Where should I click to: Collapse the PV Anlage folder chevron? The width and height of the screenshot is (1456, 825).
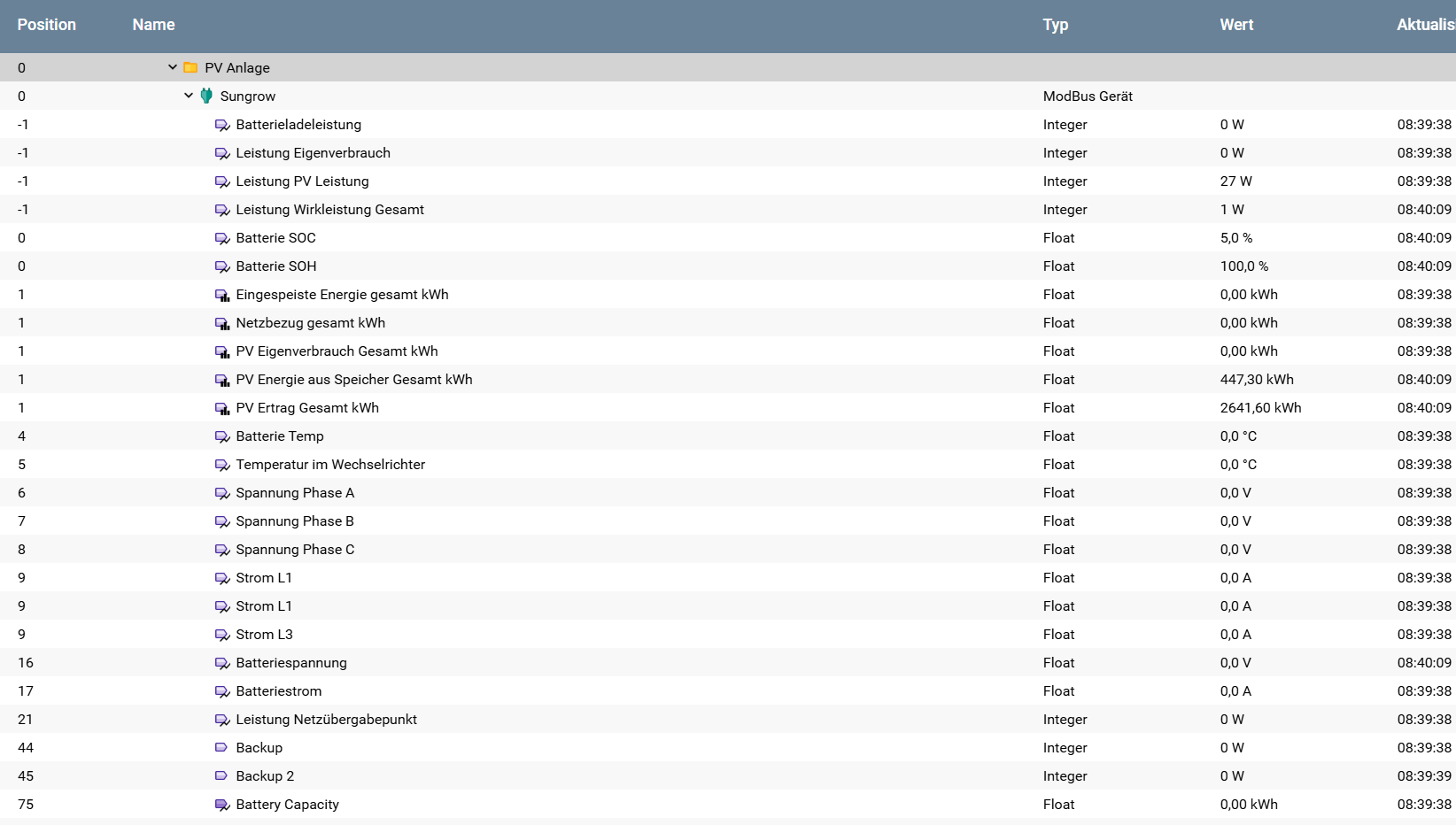[x=172, y=67]
